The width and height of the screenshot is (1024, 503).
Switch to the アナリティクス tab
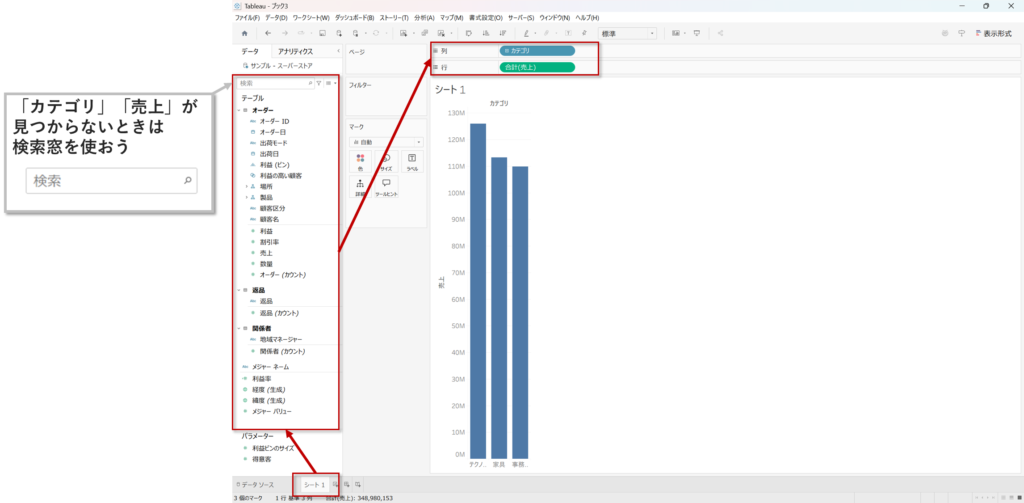[295, 51]
